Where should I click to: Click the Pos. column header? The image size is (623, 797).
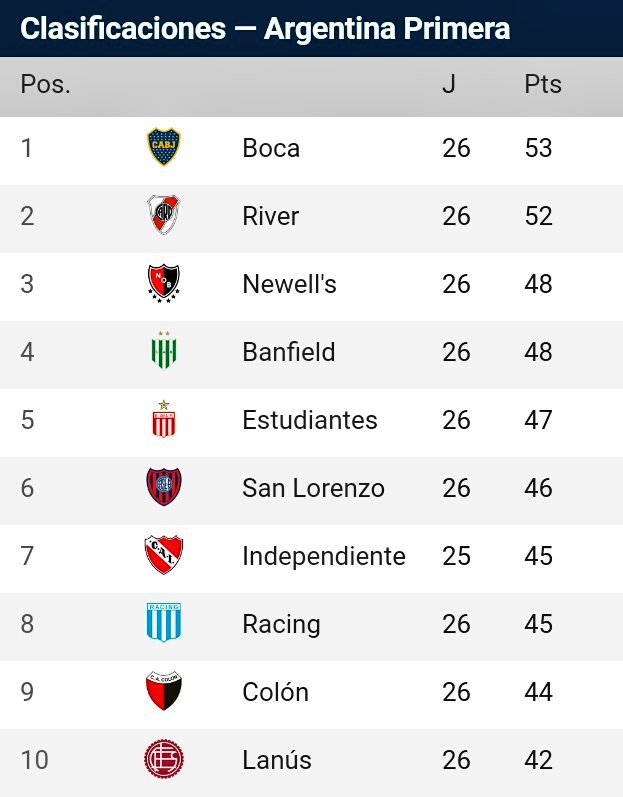click(x=45, y=84)
